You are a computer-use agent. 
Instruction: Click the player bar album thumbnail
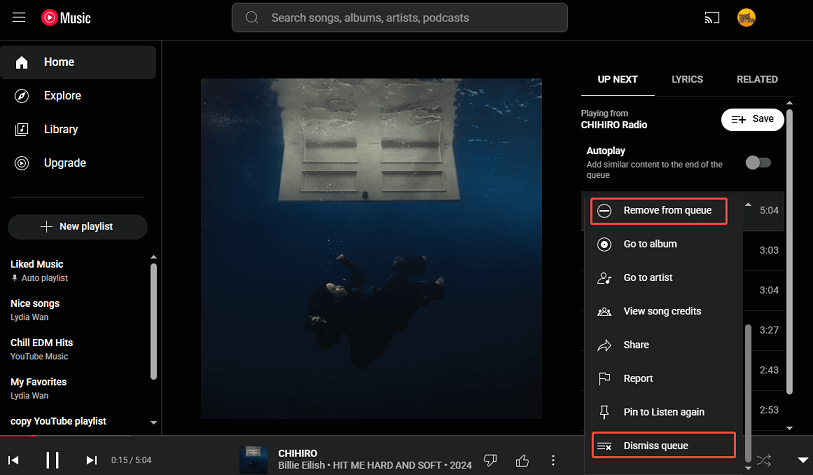click(253, 459)
